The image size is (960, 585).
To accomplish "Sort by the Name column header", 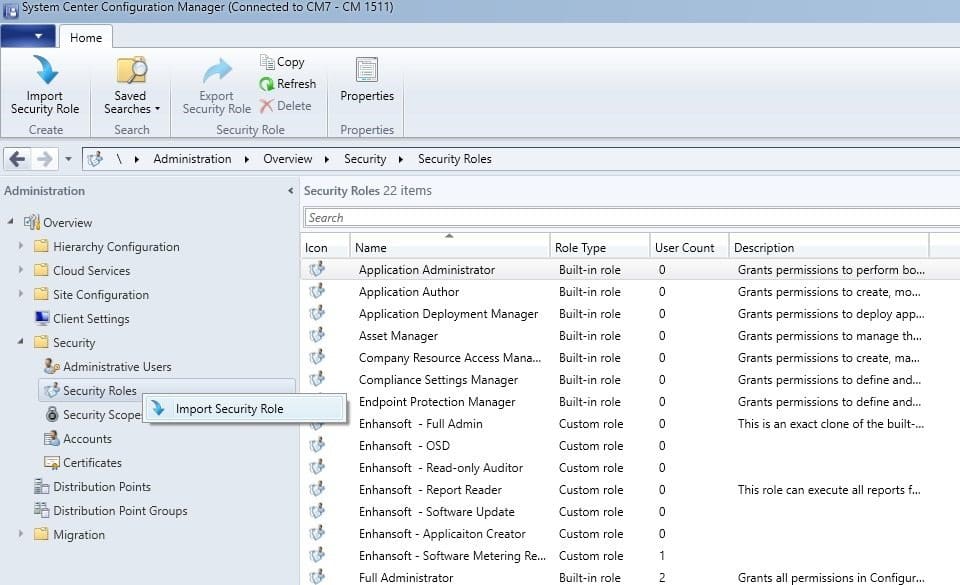I will 449,246.
